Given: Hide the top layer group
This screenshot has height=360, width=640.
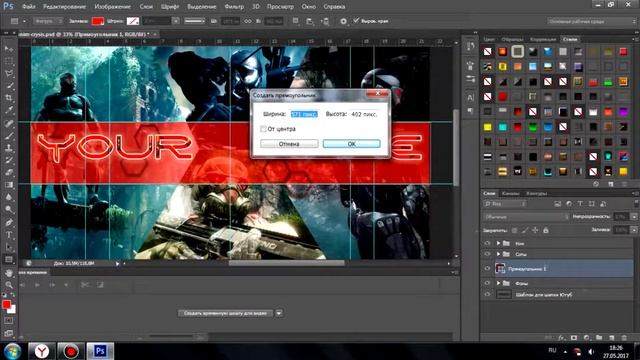Looking at the screenshot, I should [487, 243].
